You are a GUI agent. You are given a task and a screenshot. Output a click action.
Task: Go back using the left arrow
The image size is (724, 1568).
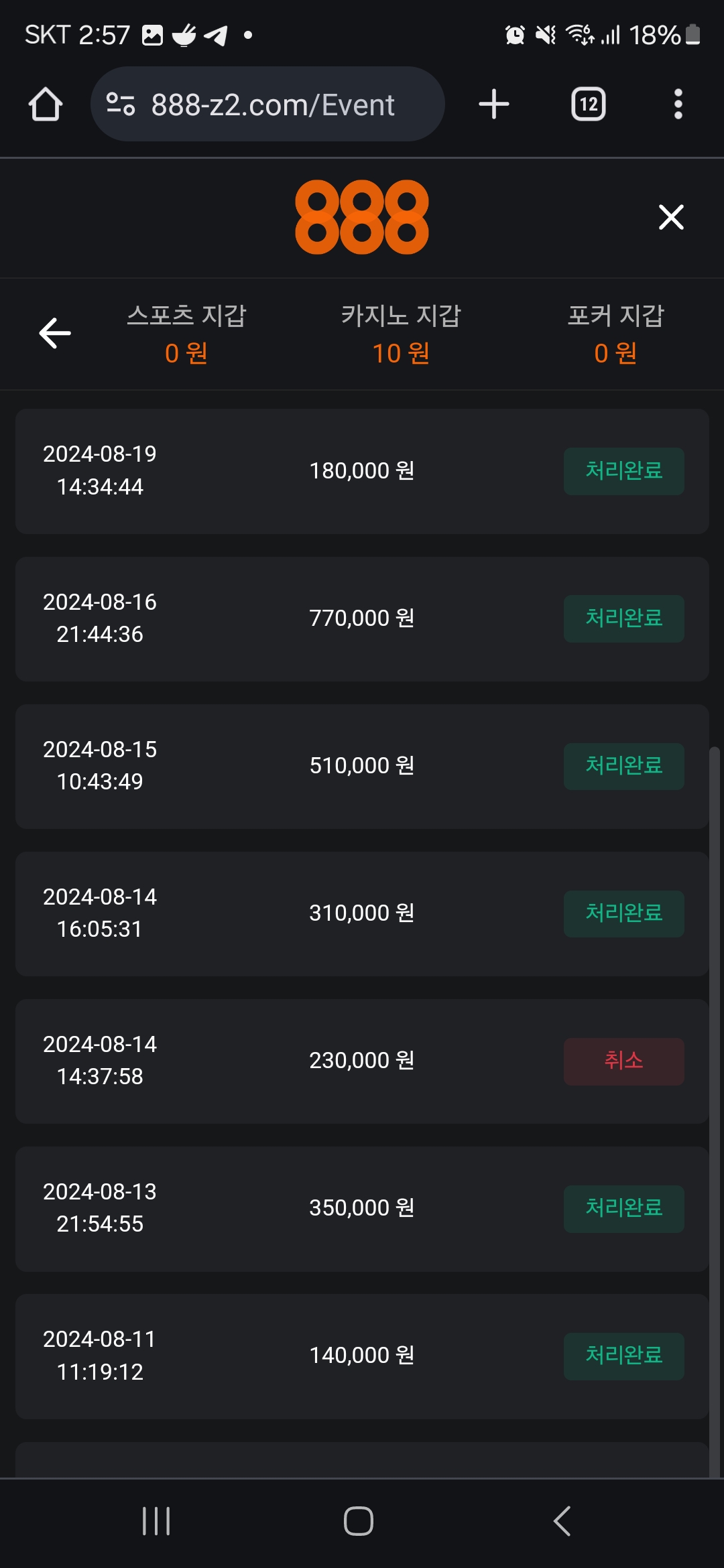55,334
